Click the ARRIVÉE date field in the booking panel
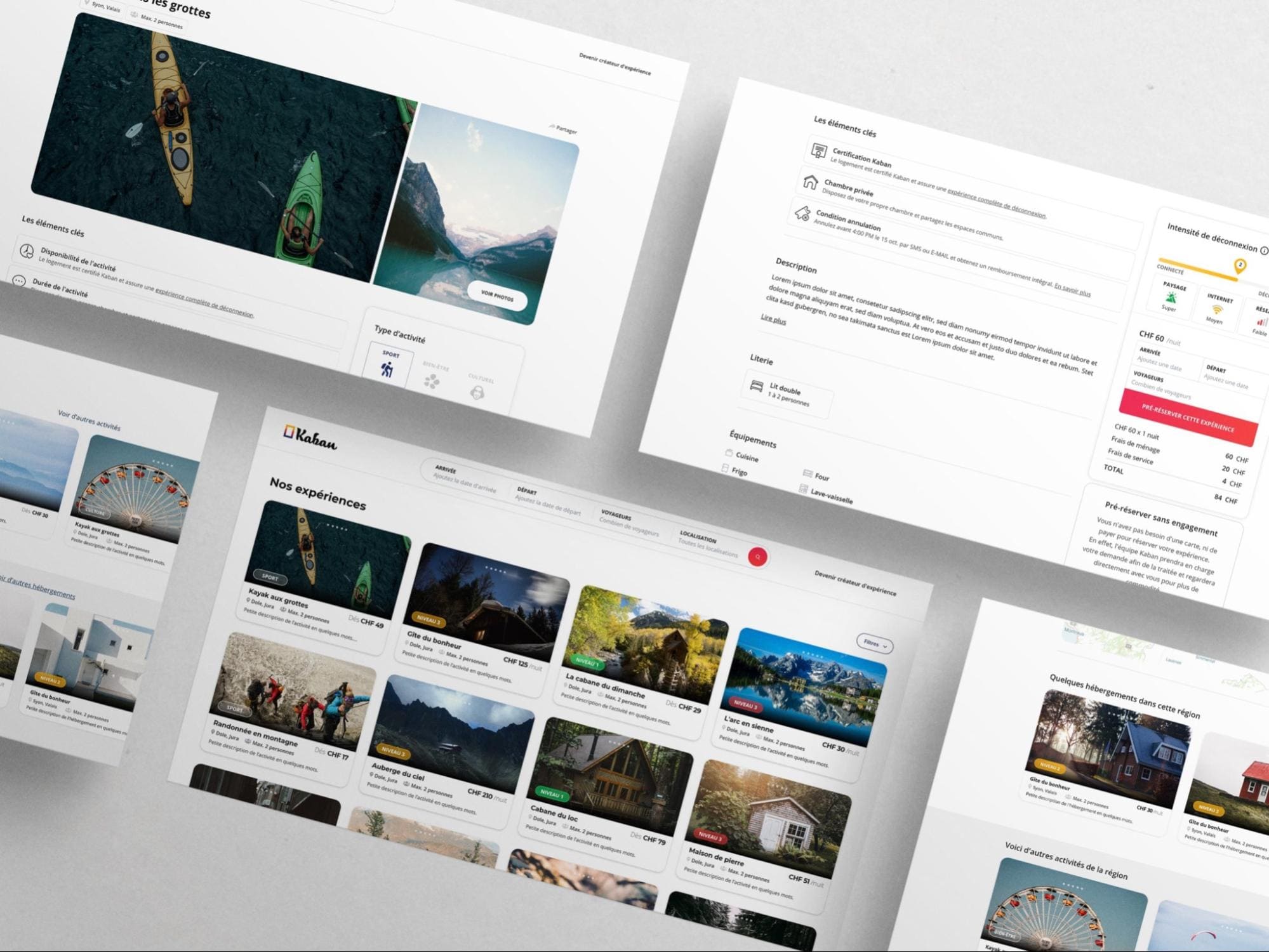The height and width of the screenshot is (952, 1269). pos(1168,360)
